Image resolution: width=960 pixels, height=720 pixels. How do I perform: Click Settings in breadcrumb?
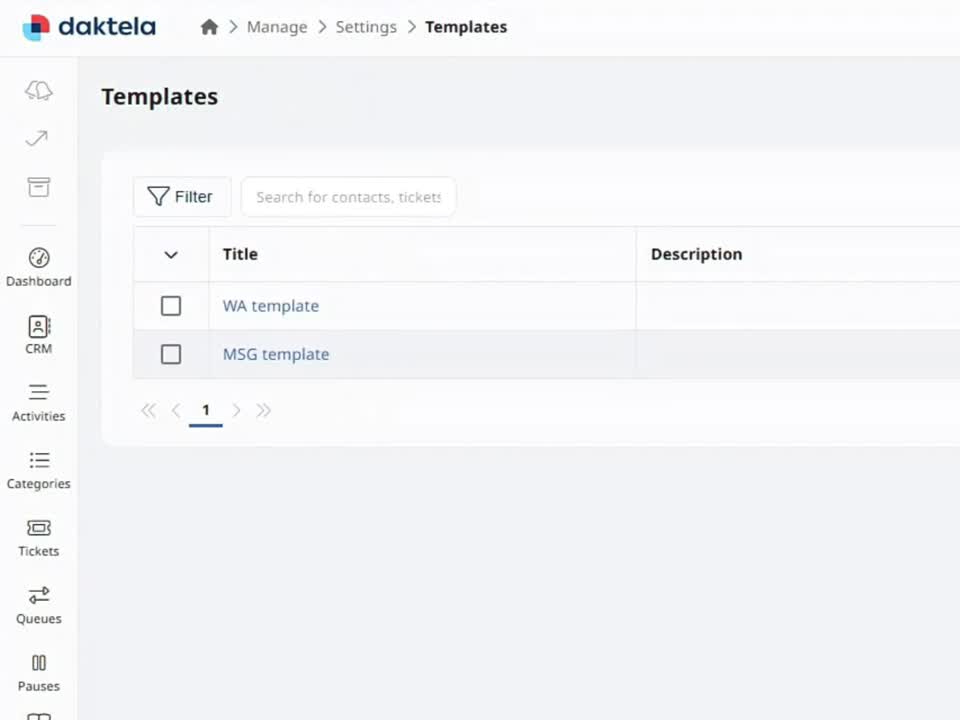click(366, 27)
